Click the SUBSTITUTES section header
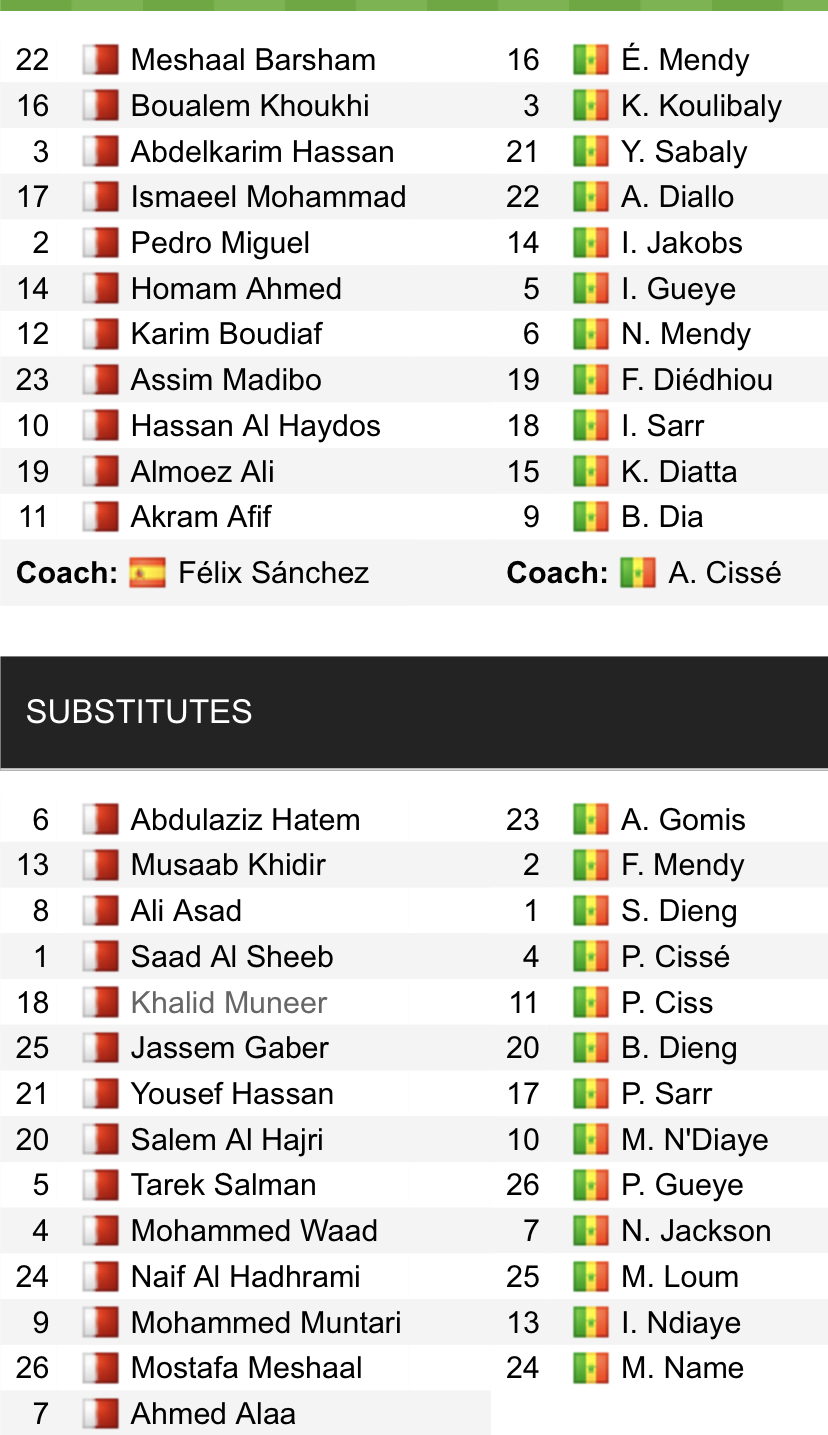 (414, 712)
